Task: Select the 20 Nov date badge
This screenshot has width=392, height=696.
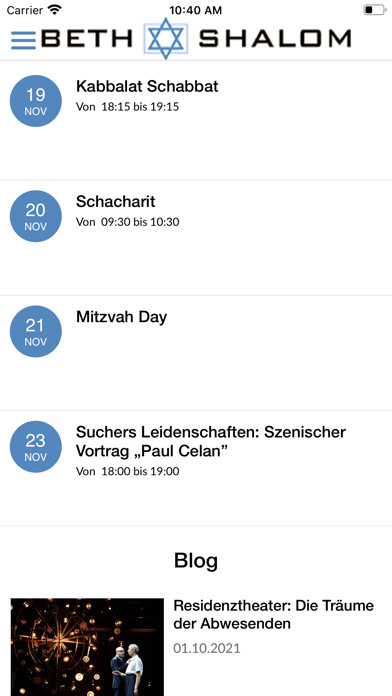Action: click(36, 216)
